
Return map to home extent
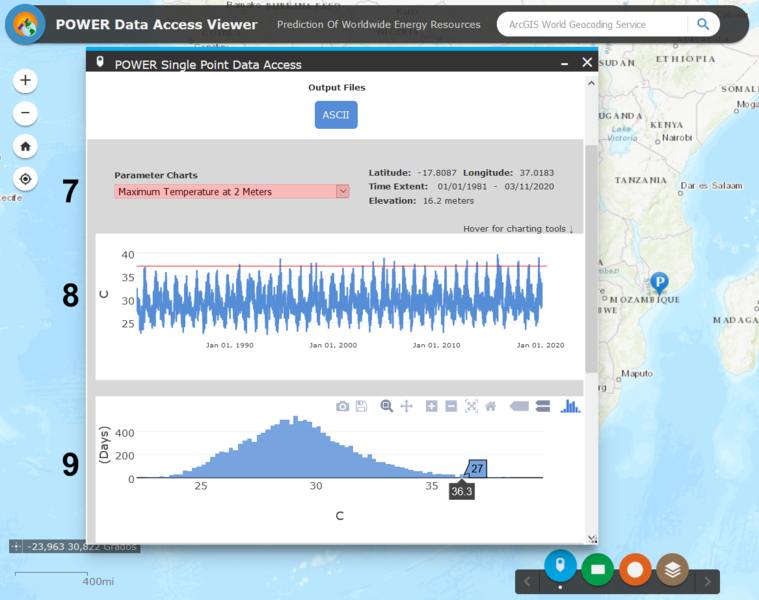[x=25, y=146]
